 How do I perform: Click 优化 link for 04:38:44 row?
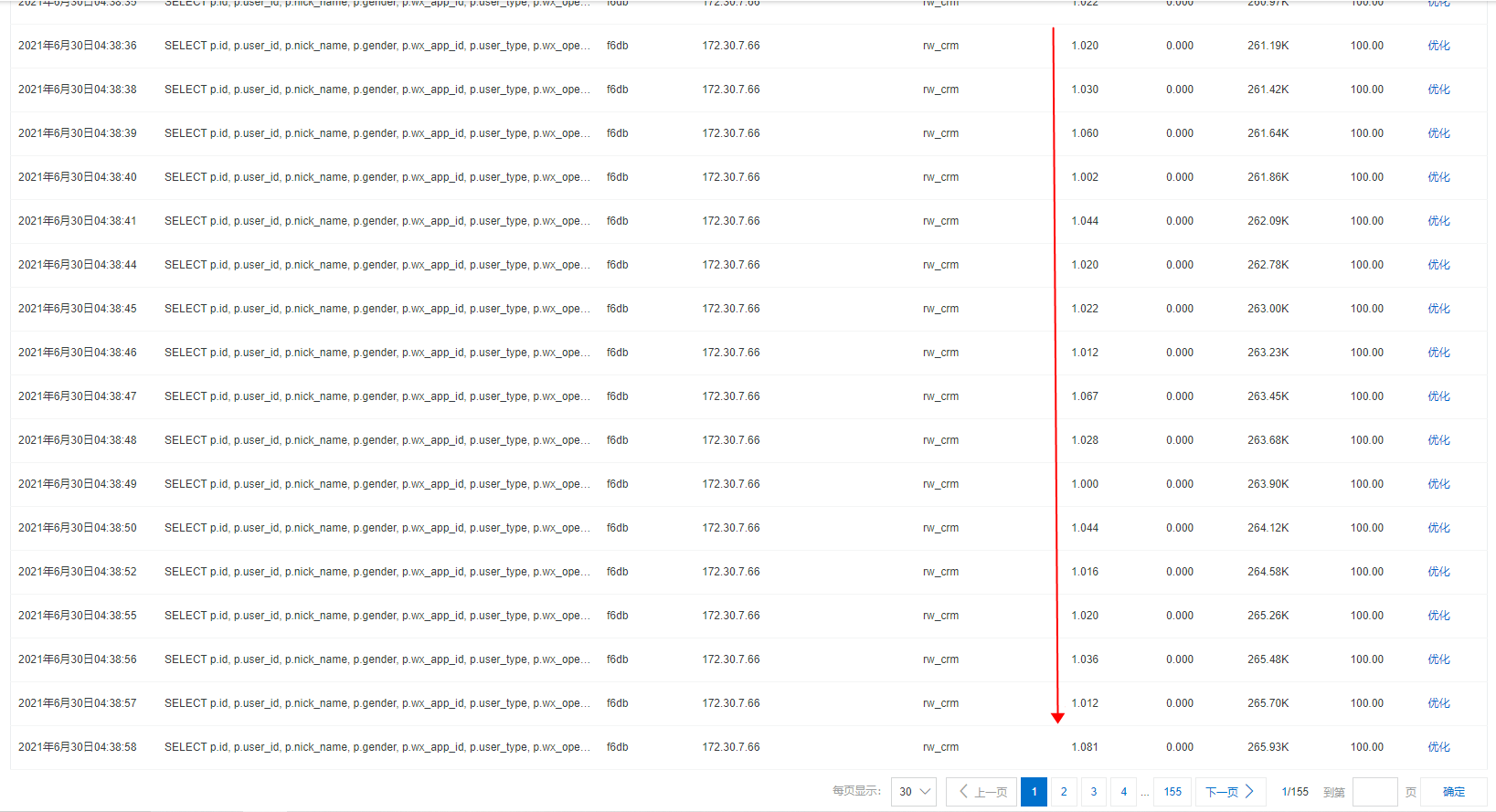click(1438, 265)
